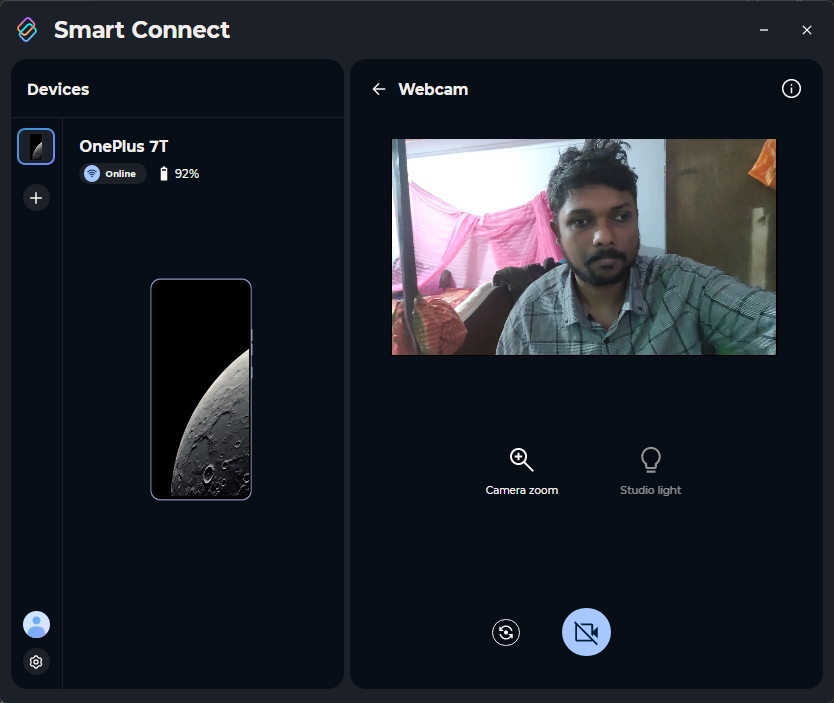Turn the webcam back on
Image resolution: width=834 pixels, height=703 pixels.
(586, 632)
